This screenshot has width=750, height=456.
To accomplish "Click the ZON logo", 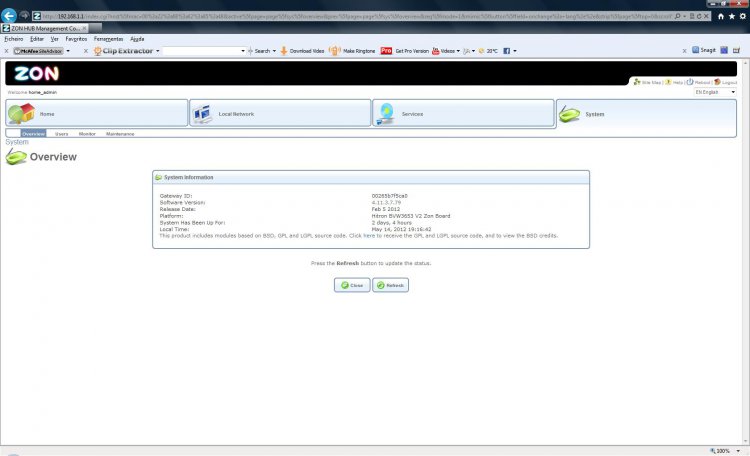I will pyautogui.click(x=36, y=73).
